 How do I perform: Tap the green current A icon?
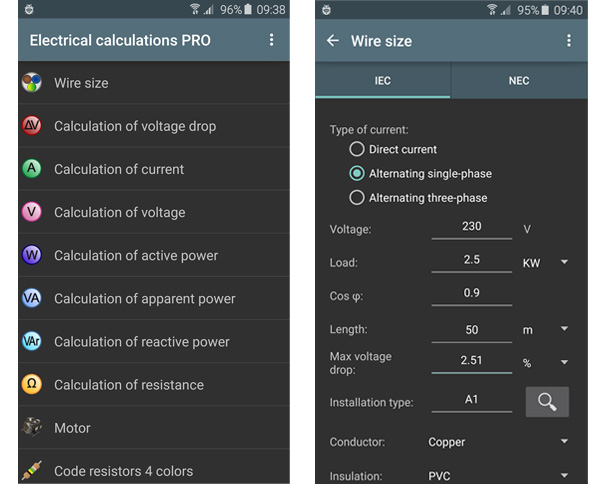pyautogui.click(x=32, y=169)
